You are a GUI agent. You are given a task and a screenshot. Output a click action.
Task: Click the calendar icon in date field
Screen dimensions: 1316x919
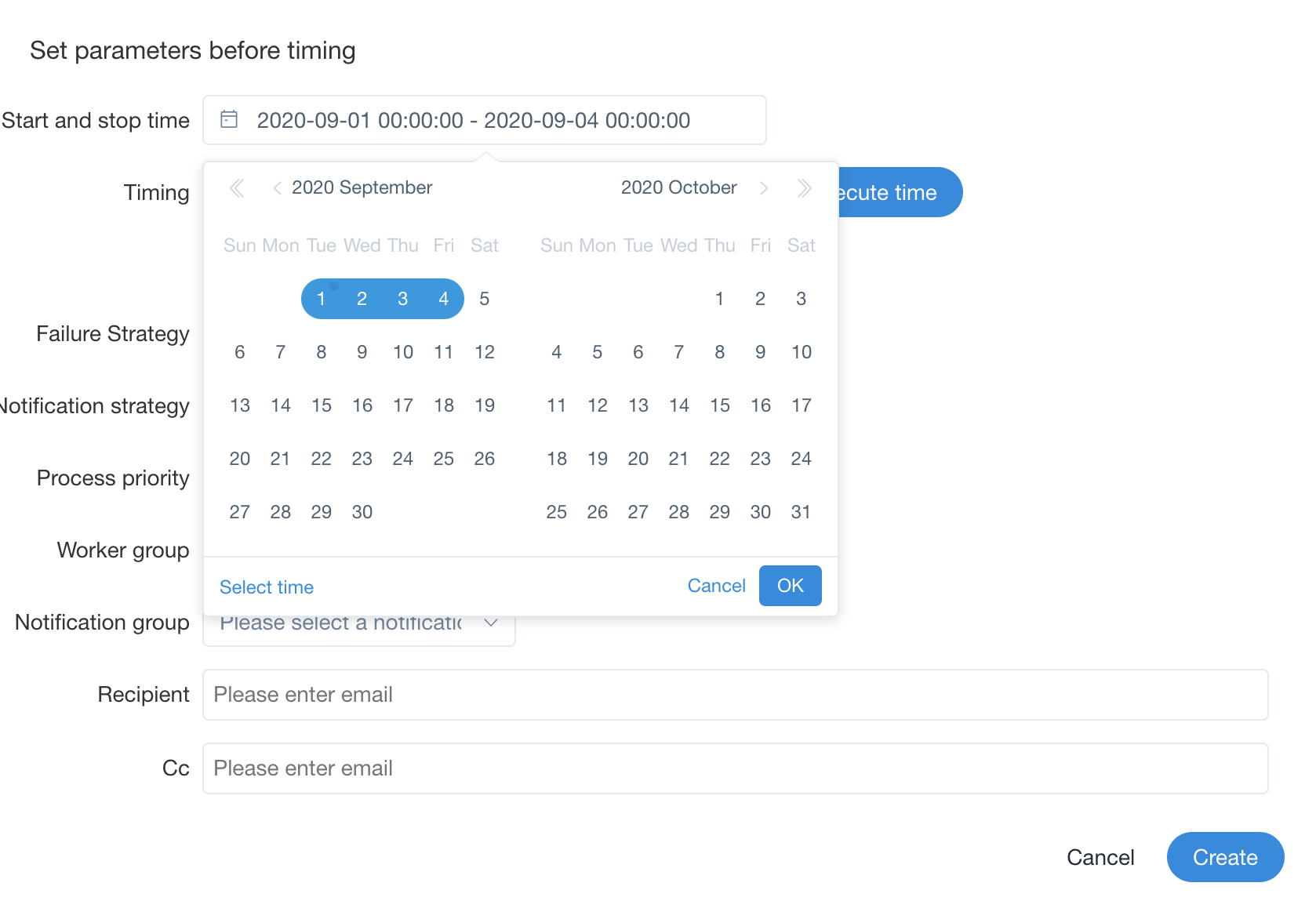tap(229, 119)
